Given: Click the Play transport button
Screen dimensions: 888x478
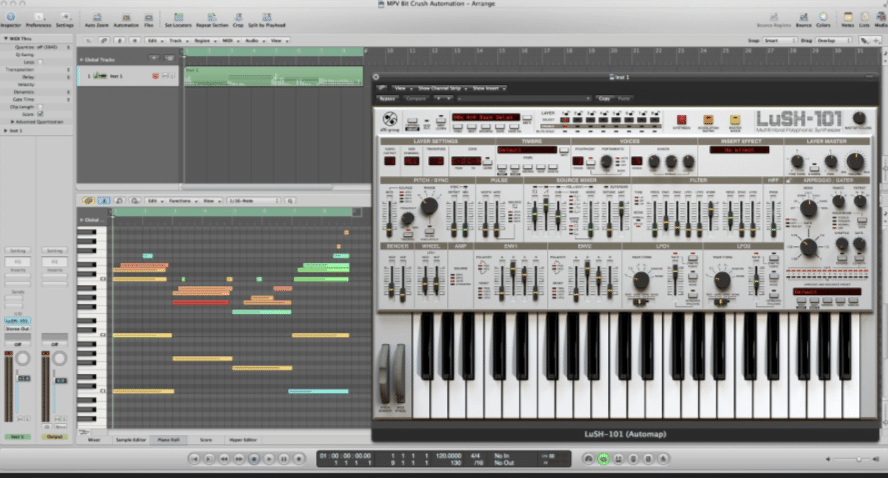Looking at the screenshot, I should (x=269, y=459).
